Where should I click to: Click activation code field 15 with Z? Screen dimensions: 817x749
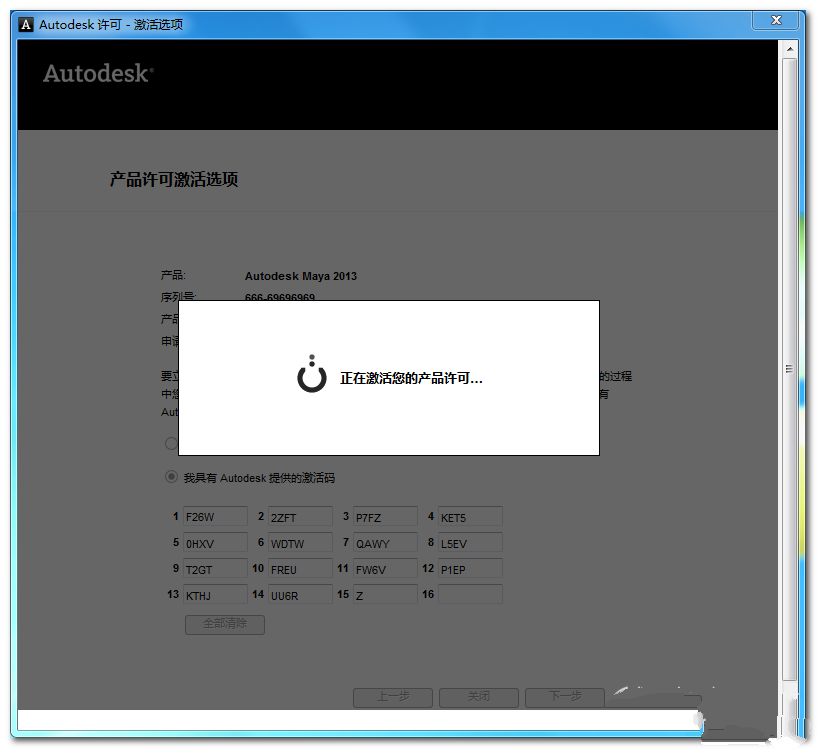[385, 594]
